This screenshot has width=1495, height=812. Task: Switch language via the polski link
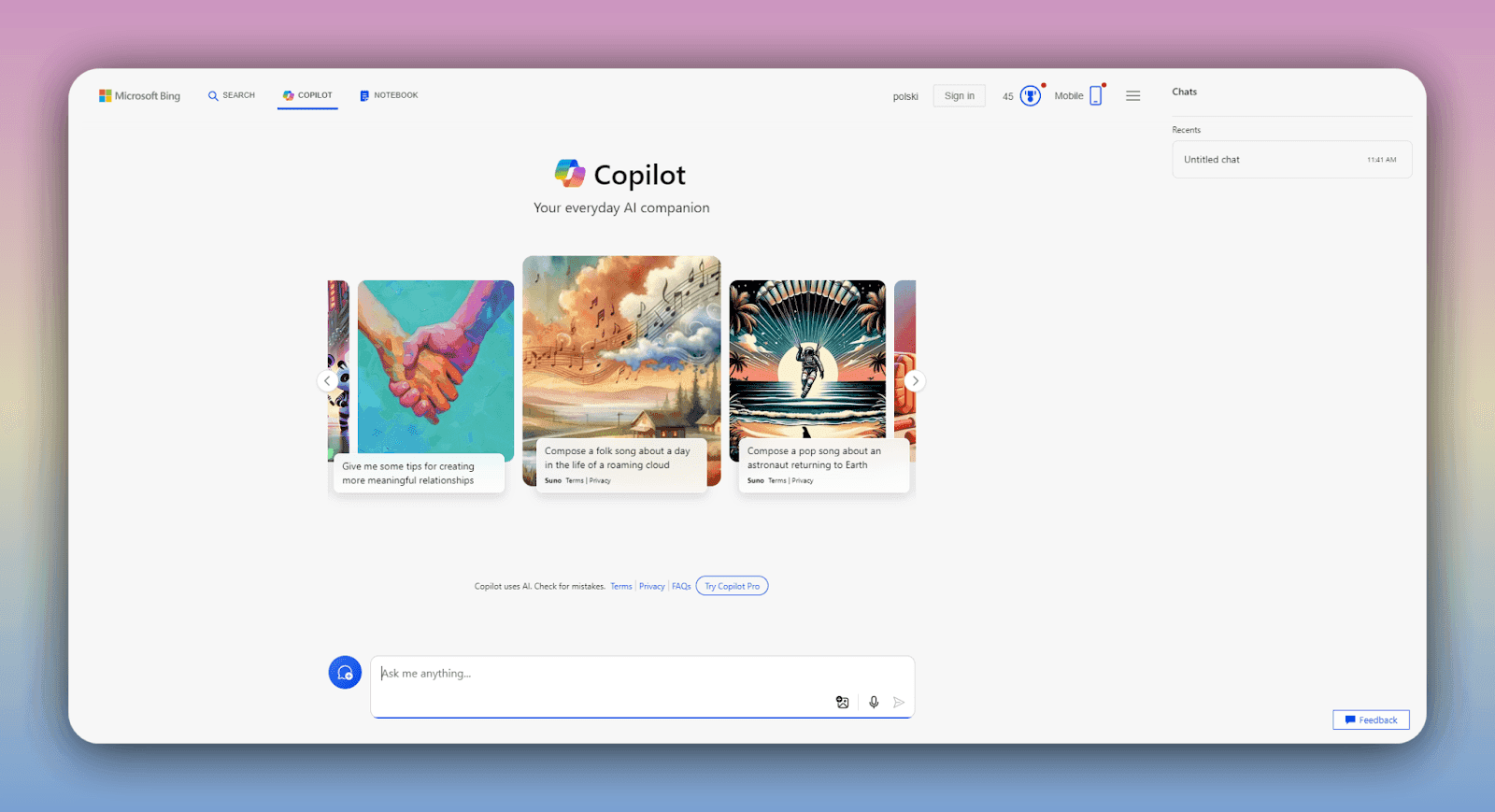tap(904, 96)
